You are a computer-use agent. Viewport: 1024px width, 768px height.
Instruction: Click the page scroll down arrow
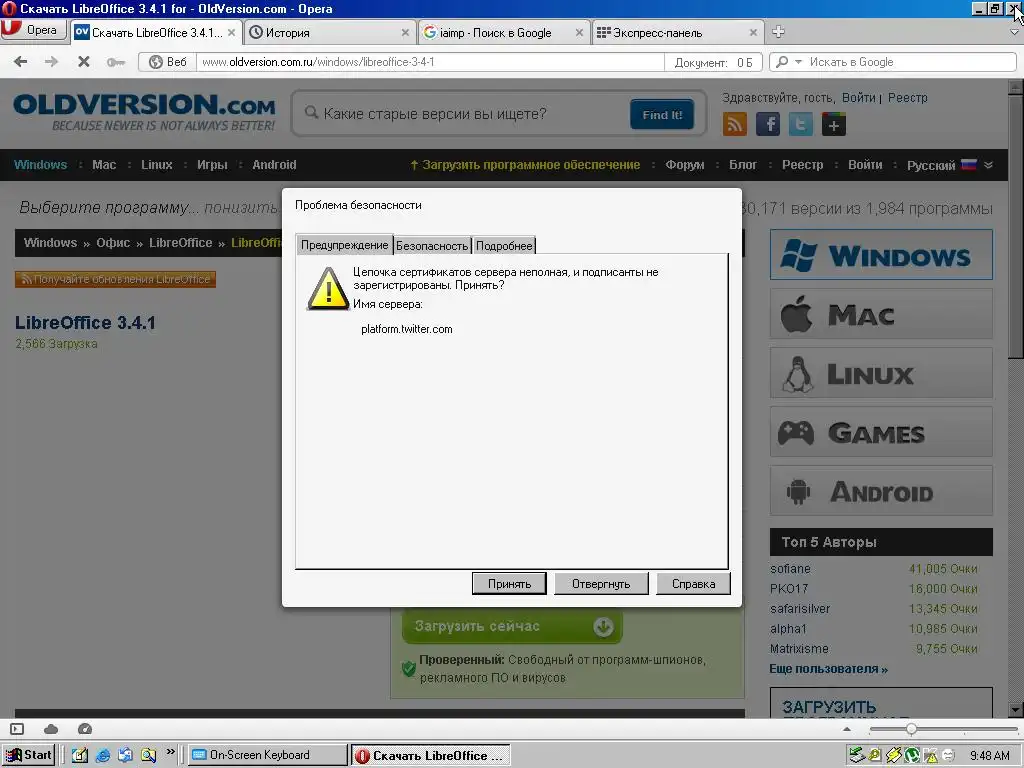1016,709
